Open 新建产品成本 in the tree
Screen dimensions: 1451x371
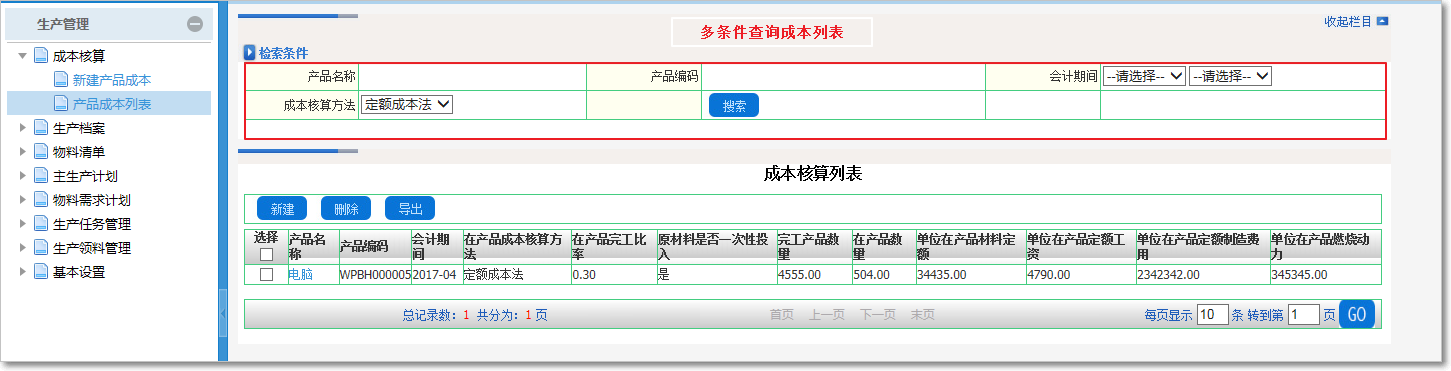point(112,80)
